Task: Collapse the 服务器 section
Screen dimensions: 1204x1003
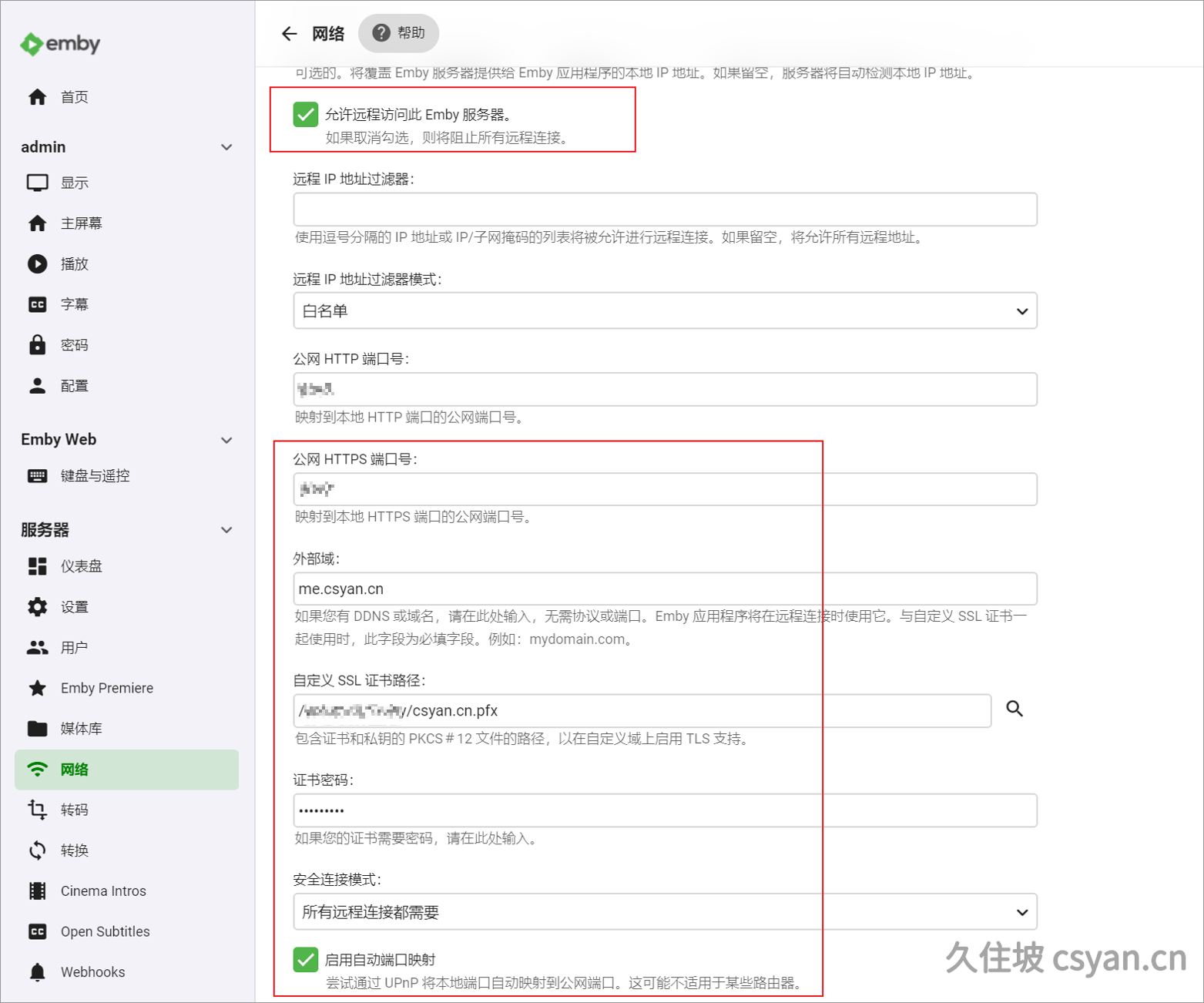Action: click(226, 530)
